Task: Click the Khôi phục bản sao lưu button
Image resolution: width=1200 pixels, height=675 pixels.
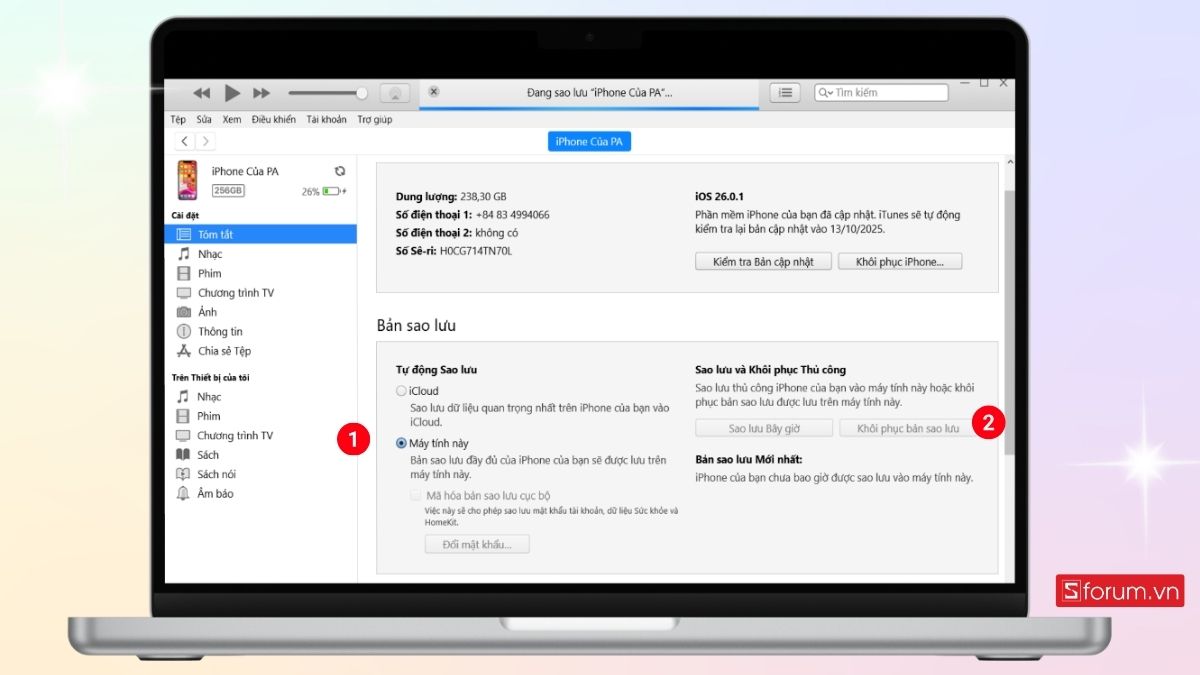Action: click(x=907, y=428)
